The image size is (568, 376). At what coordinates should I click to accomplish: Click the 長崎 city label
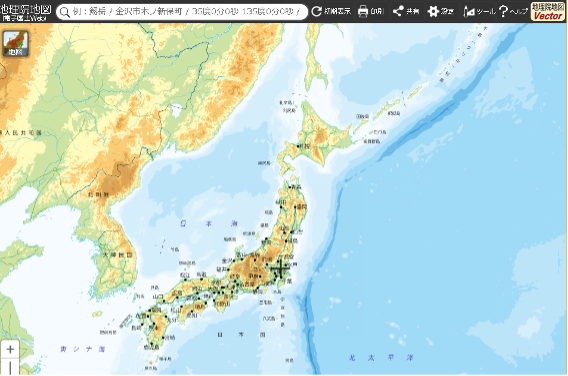136,328
